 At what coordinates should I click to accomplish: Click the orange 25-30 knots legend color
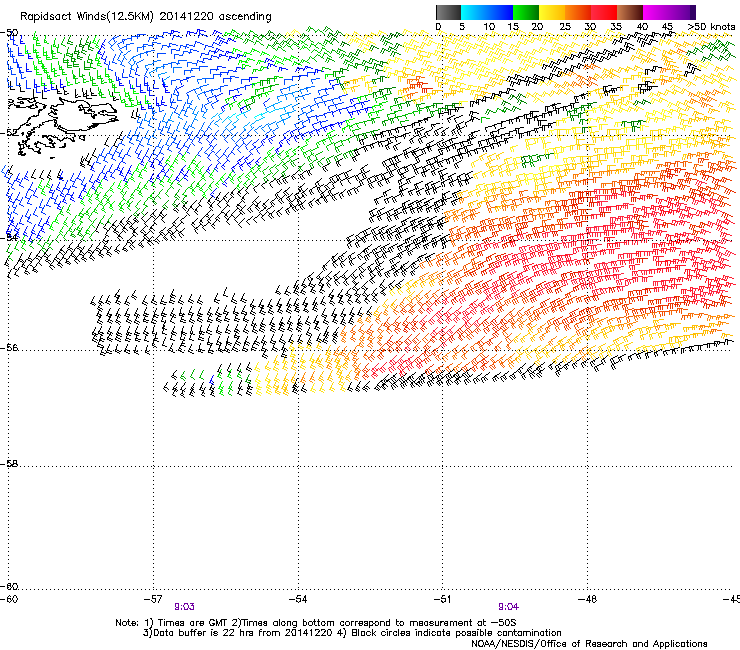(x=578, y=12)
